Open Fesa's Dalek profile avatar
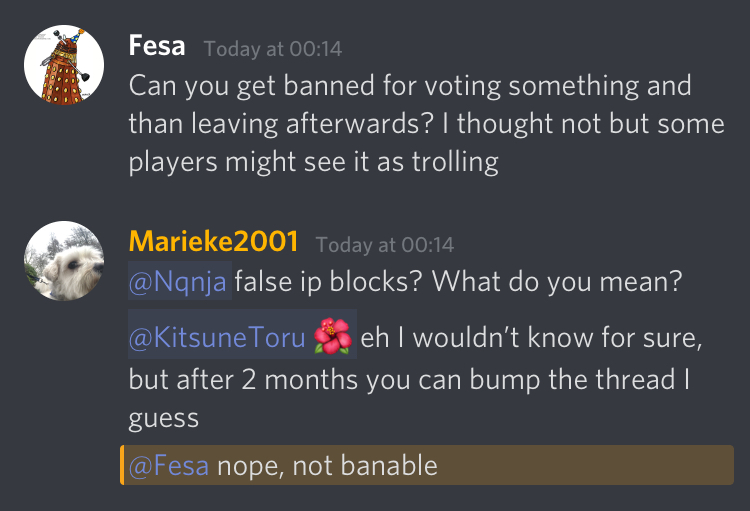This screenshot has height=511, width=750. pyautogui.click(x=64, y=65)
